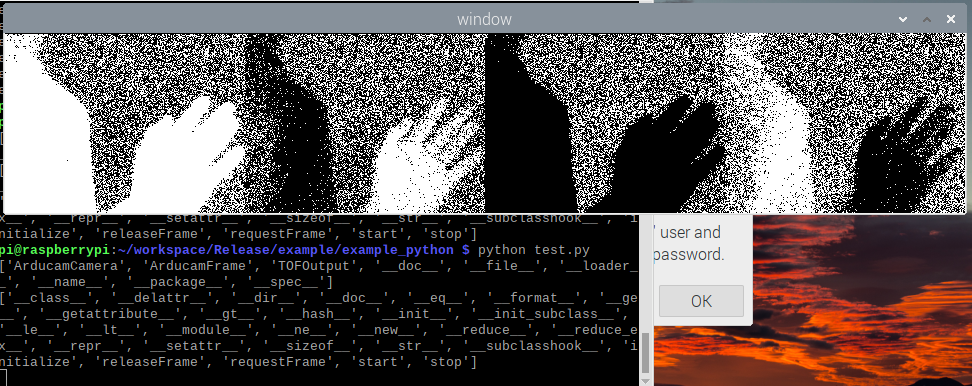This screenshot has width=972, height=386.
Task: Click the 'pi@raspberrypi' prompt text
Action: [x=56, y=250]
